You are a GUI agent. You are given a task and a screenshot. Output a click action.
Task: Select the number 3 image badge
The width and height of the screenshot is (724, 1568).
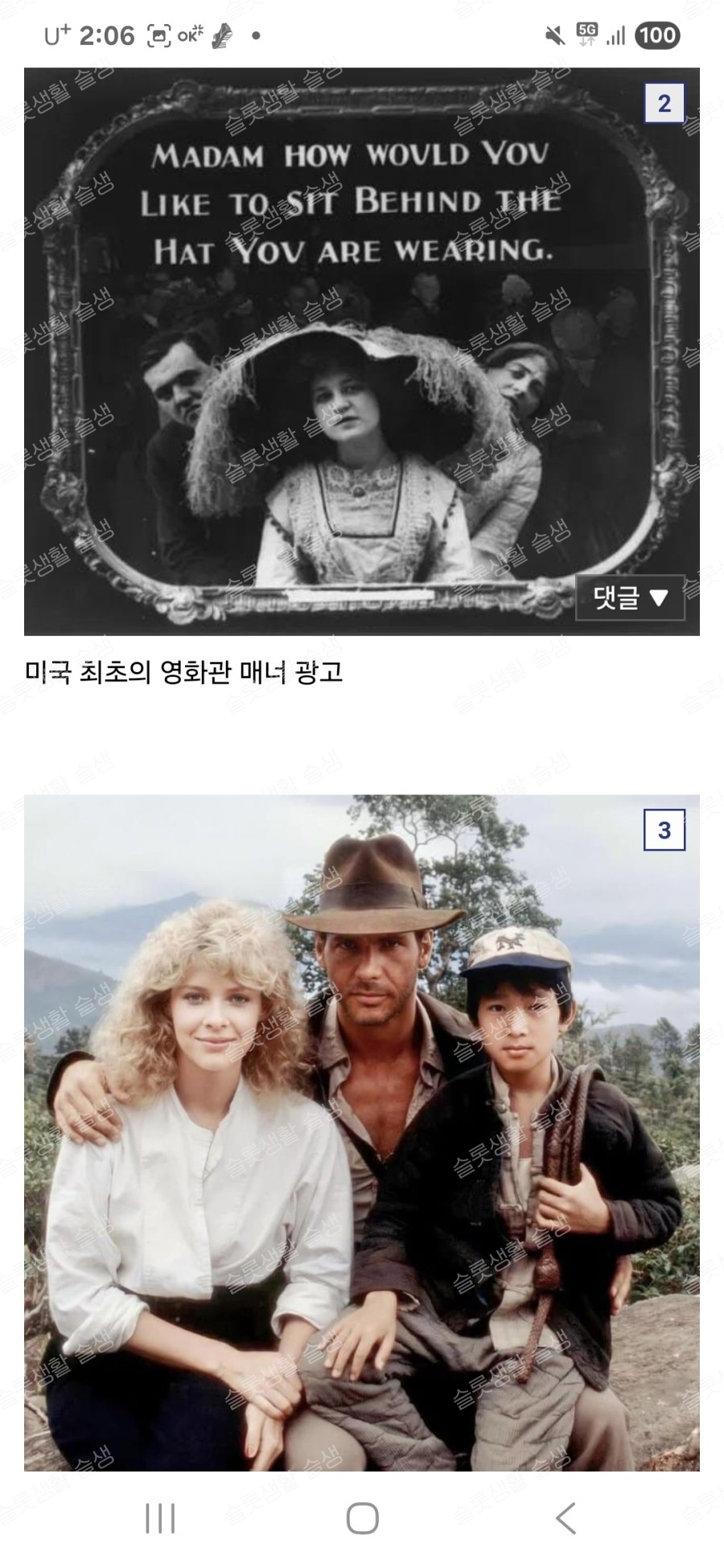664,830
